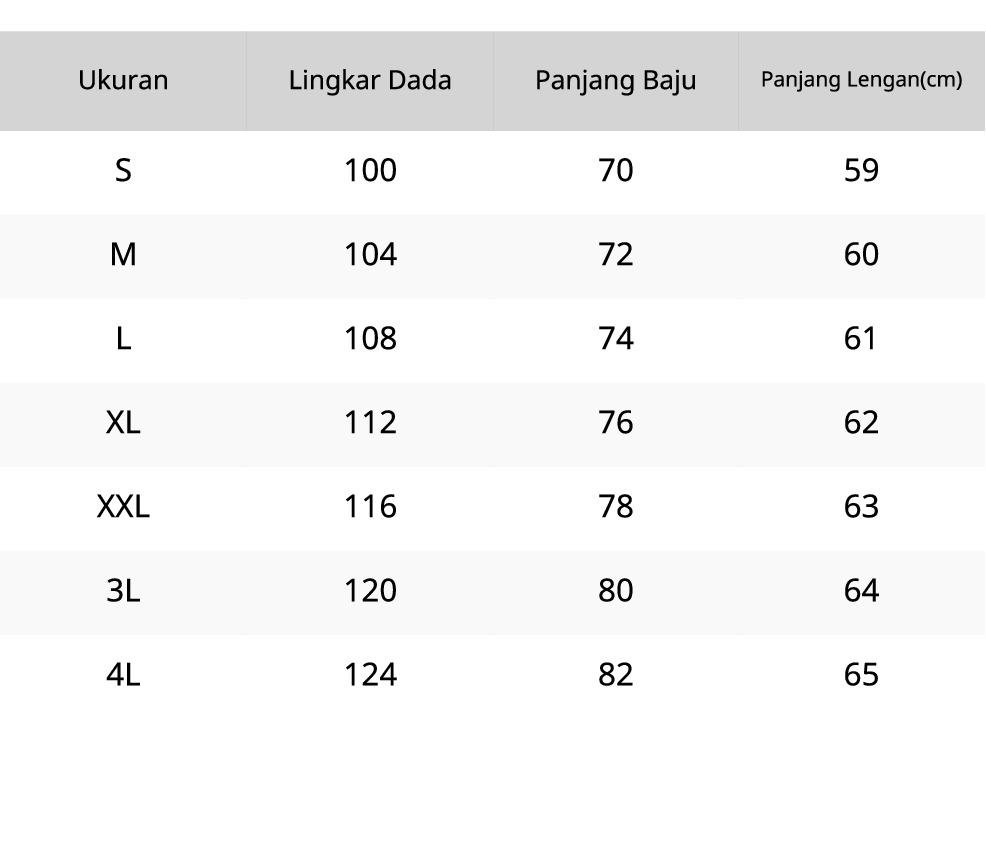The image size is (986, 847).
Task: Click the chest value 112
Action: [370, 423]
